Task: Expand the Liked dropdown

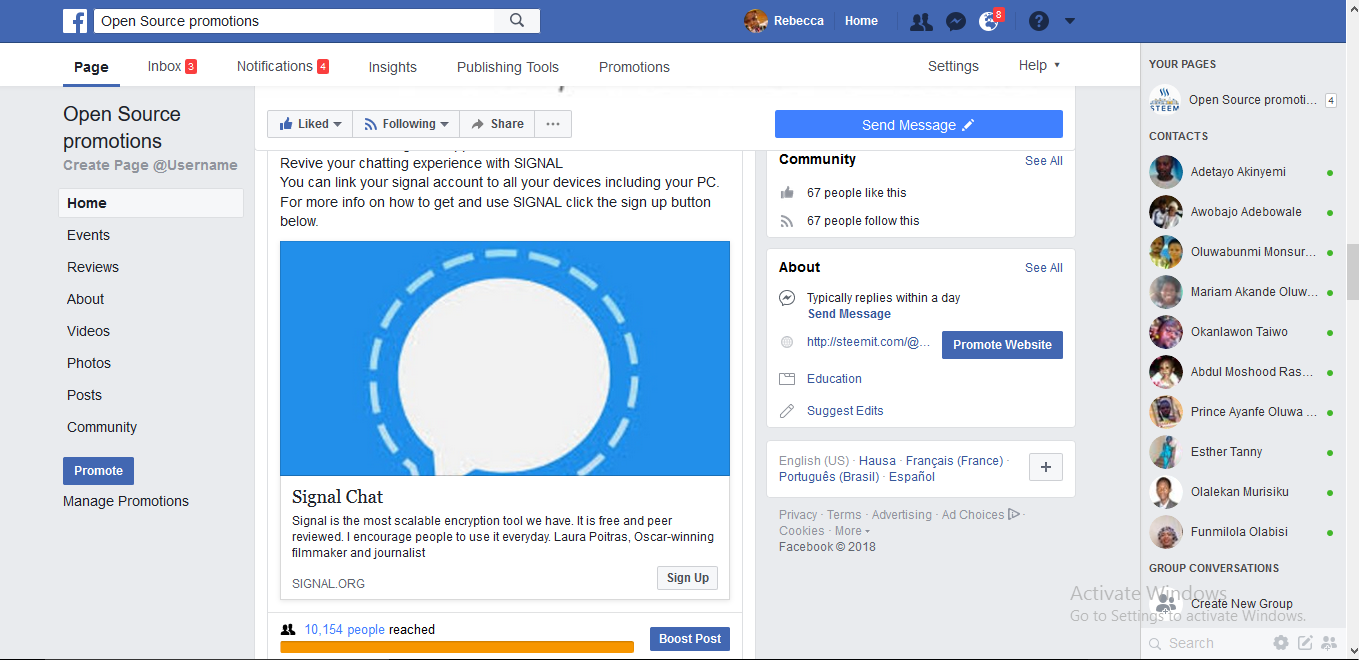Action: tap(310, 124)
